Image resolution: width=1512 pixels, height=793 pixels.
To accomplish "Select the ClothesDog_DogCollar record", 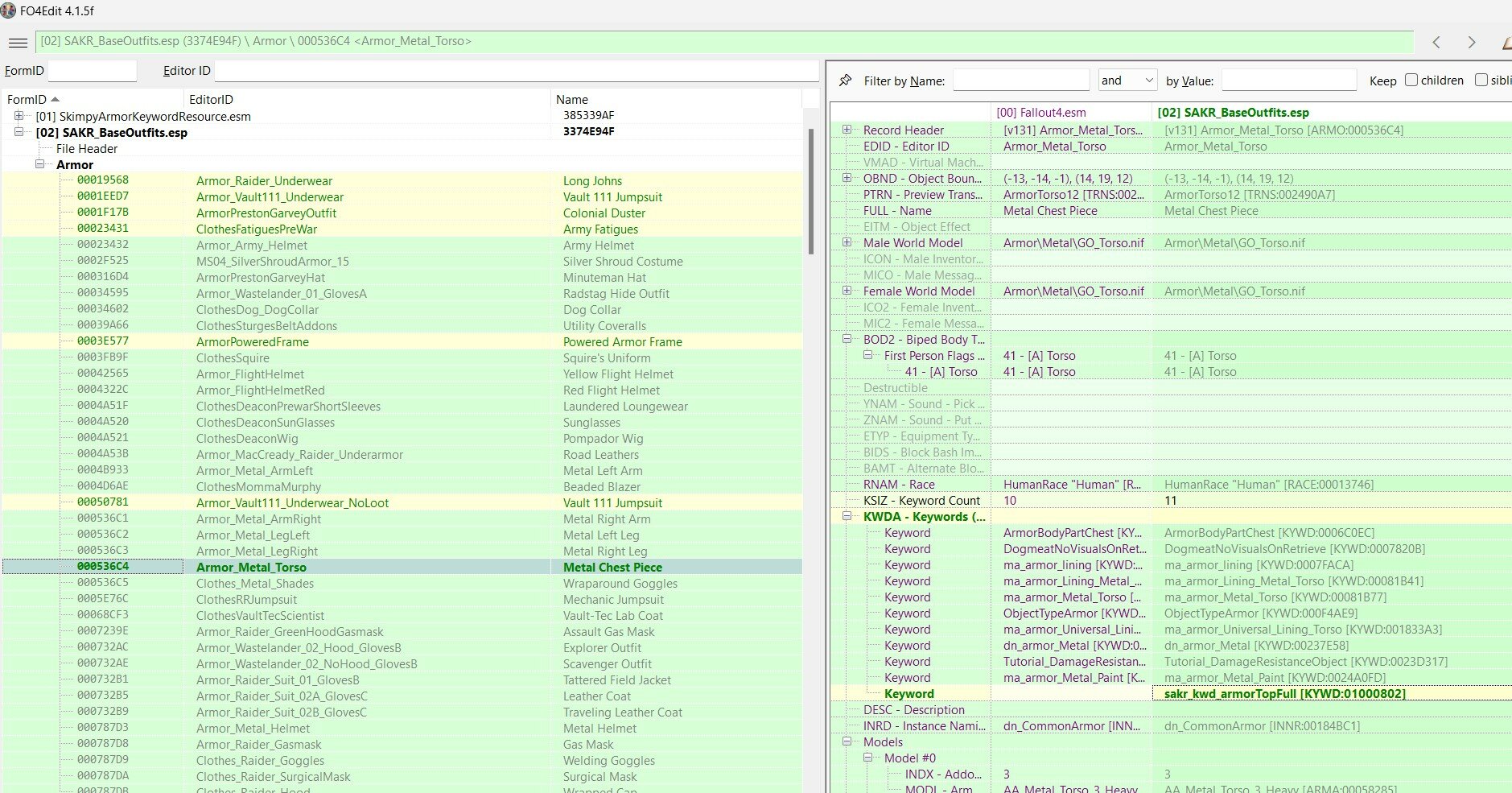I will click(257, 309).
